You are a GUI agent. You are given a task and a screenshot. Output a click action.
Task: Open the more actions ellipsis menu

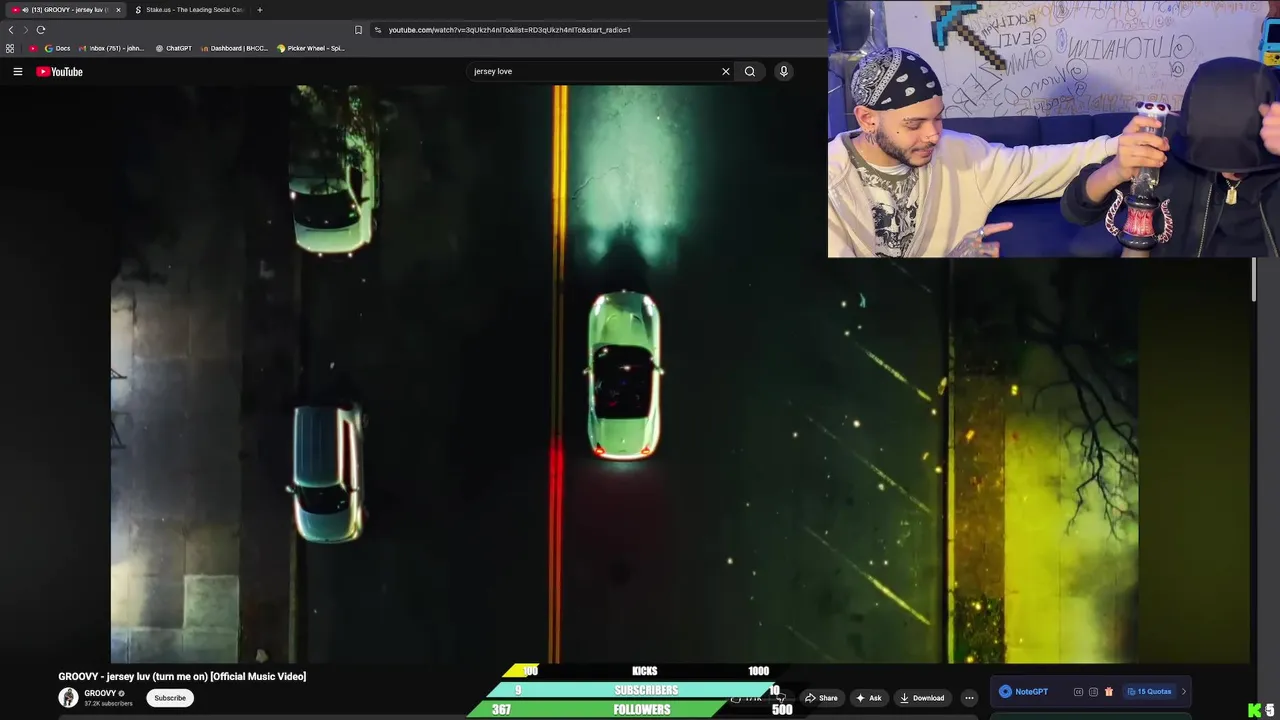(x=969, y=698)
